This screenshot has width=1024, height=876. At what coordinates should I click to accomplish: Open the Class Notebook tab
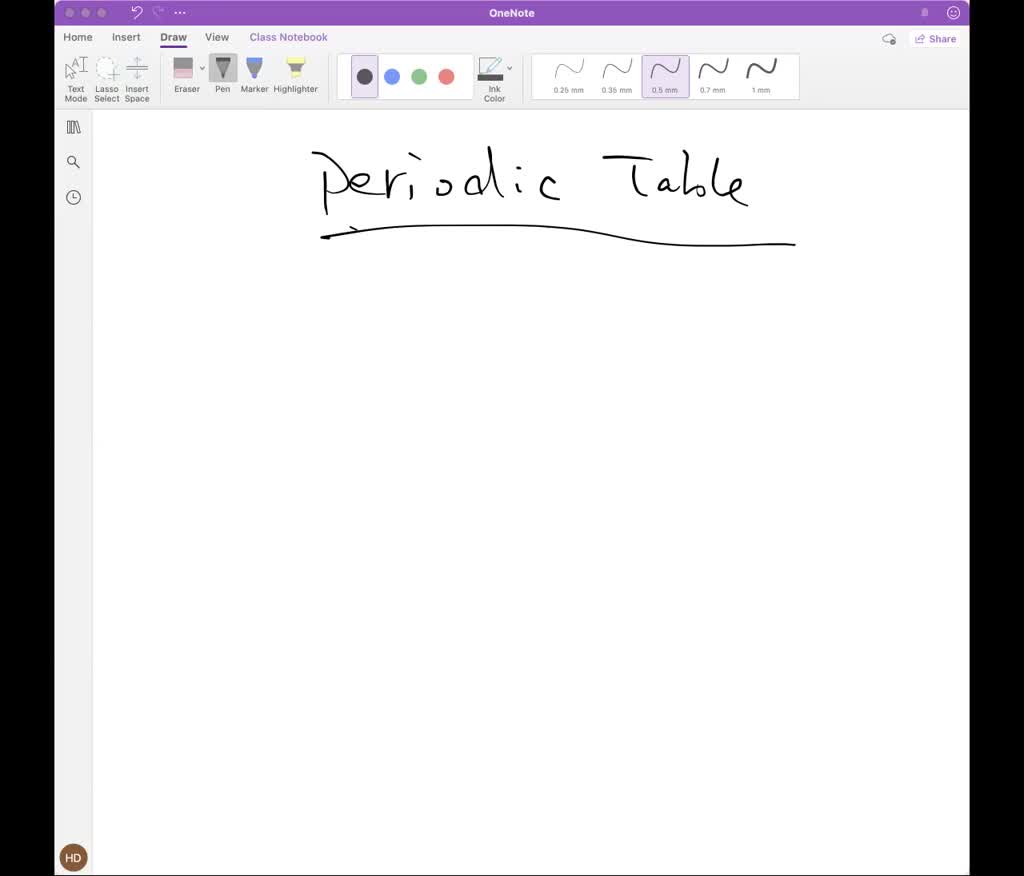[288, 37]
